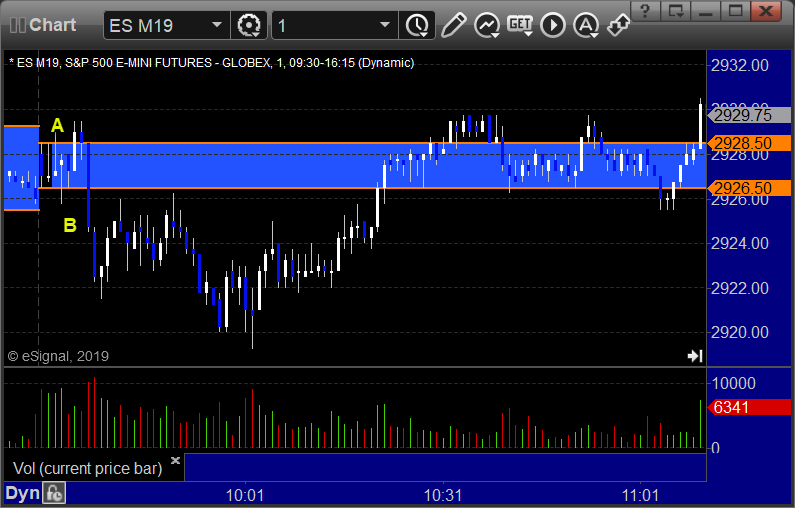Click the trade arrows icon in toolbar
Image resolution: width=795 pixels, height=508 pixels.
618,25
